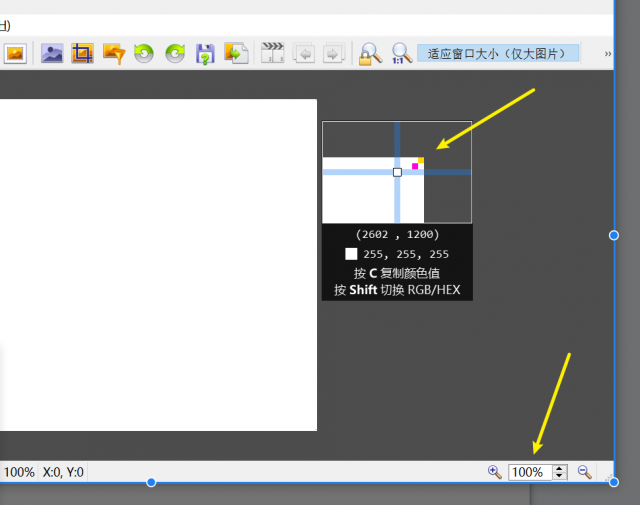Screen dimensions: 640x505
Task: Increase zoom with stepper up arrow
Action: coord(560,468)
